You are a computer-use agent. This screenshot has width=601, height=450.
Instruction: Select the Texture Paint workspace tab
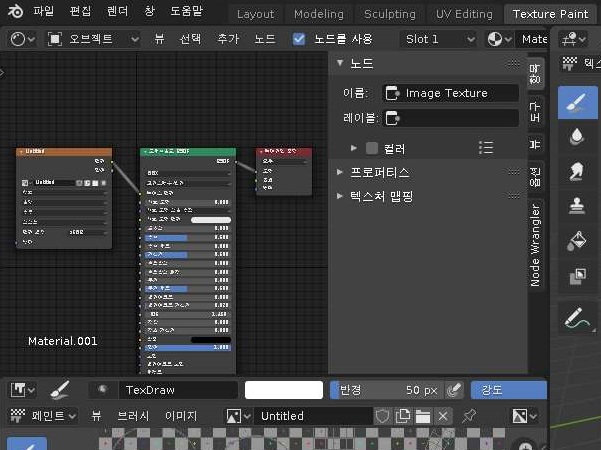(550, 14)
